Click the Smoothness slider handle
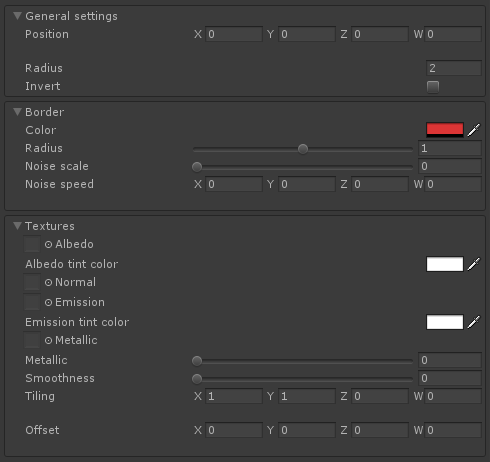 [197, 379]
